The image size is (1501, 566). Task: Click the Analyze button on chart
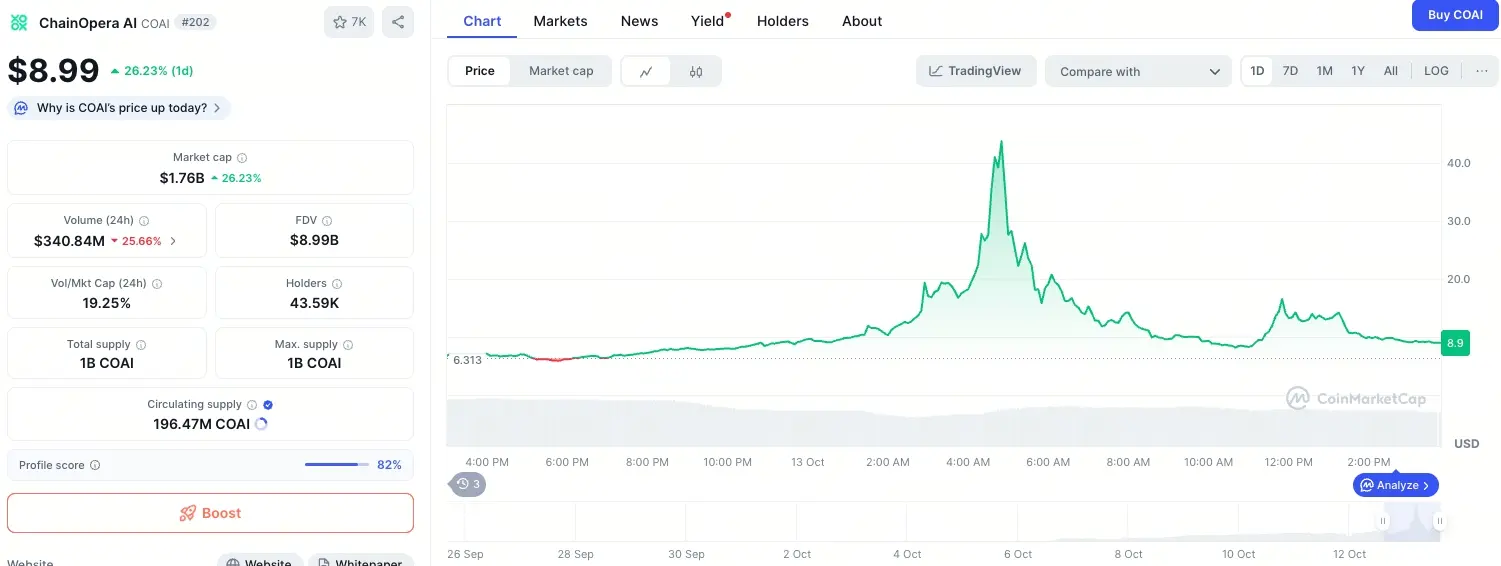(x=1396, y=485)
